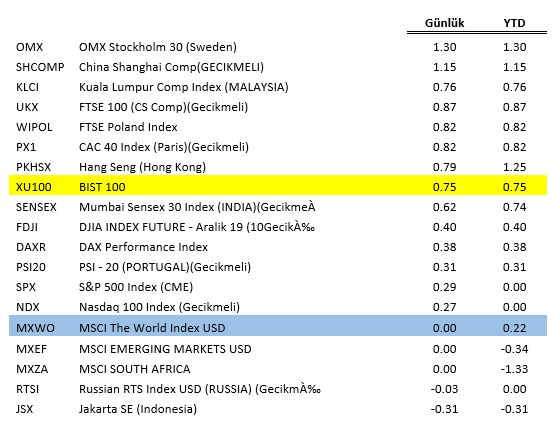553x436 pixels.
Task: Select the Günlük value 0.79 for Hang Seng
Action: (444, 167)
